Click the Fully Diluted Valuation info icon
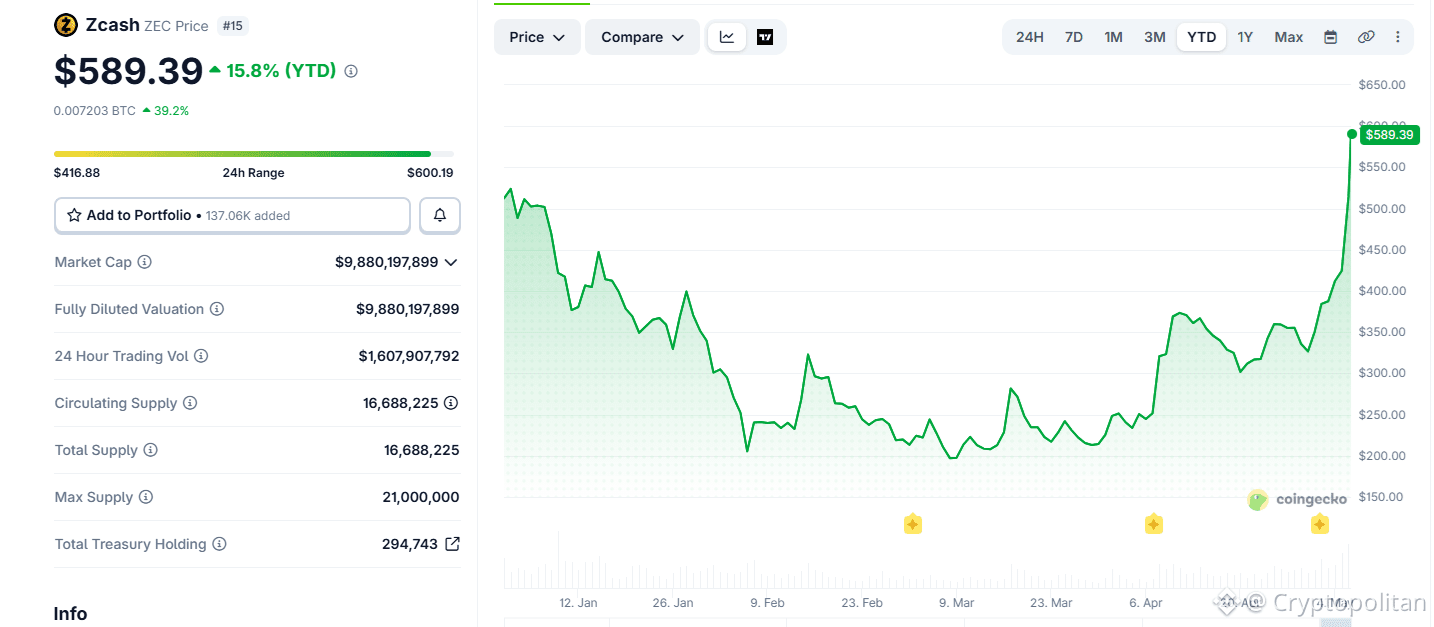 click(x=217, y=309)
